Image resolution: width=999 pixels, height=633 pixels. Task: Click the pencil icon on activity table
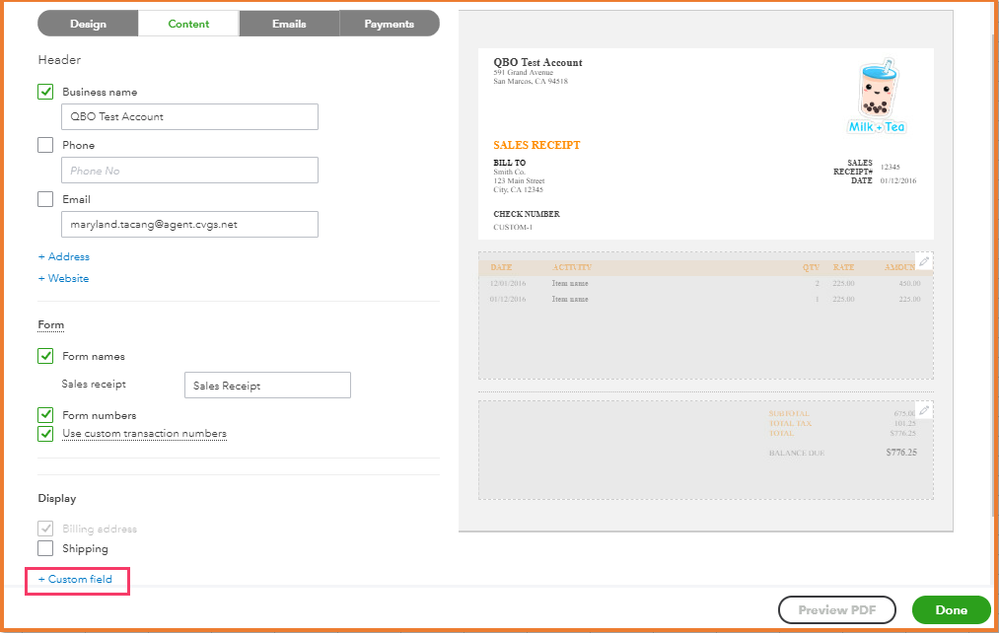coord(924,262)
